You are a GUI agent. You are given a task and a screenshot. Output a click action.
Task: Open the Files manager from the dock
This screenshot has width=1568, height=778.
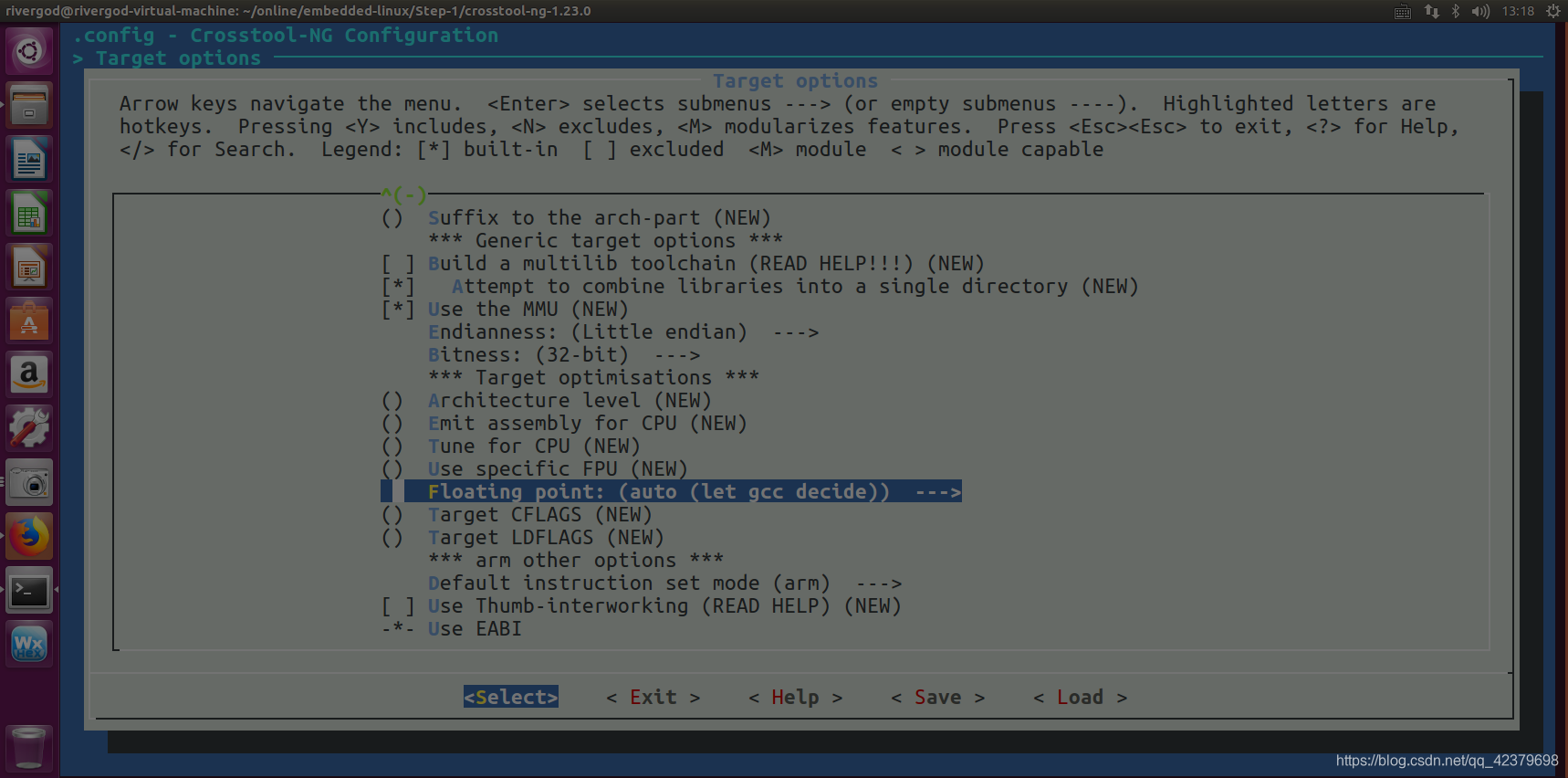29,106
